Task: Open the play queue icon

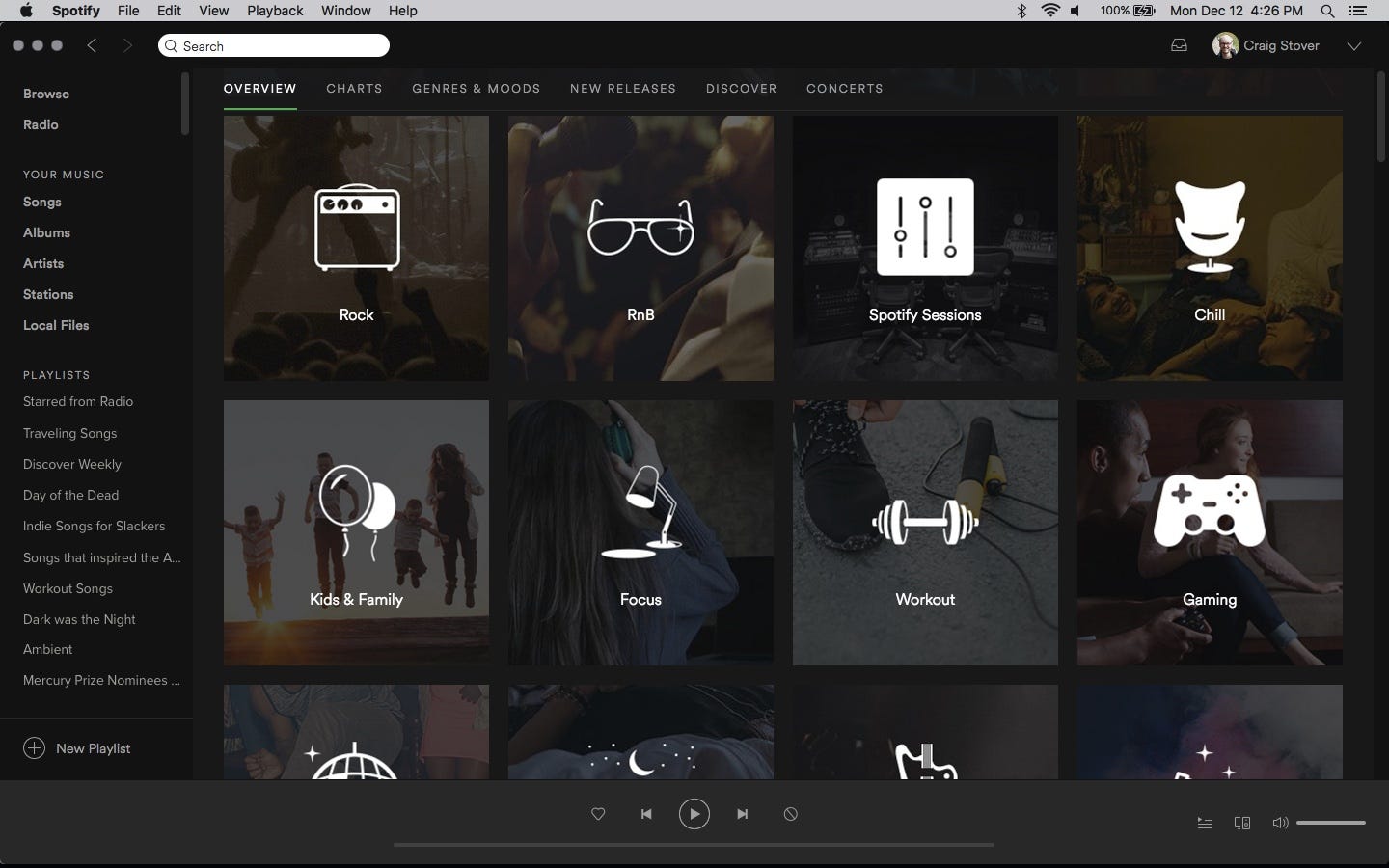Action: 1205,823
